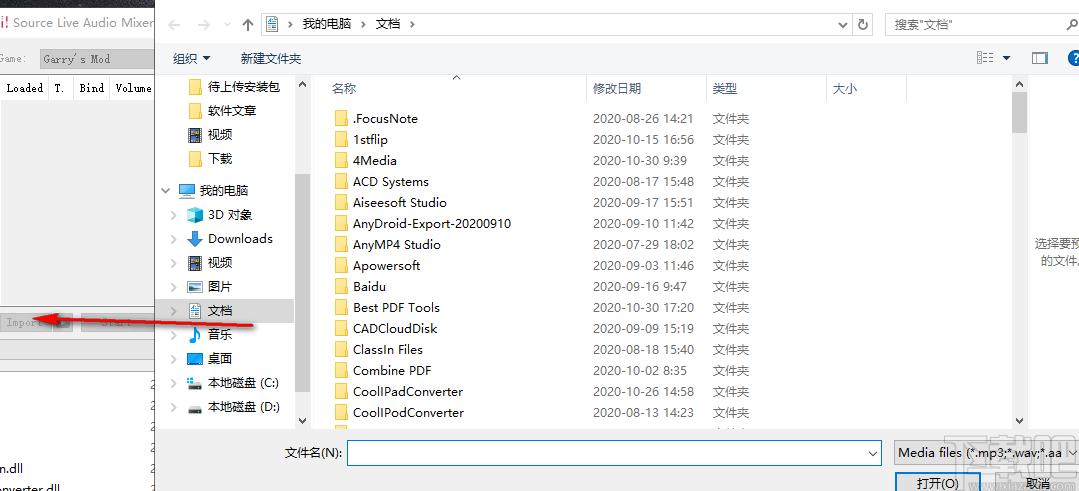Go forward with the right arrow navigation button
1079x491 pixels.
tap(204, 24)
